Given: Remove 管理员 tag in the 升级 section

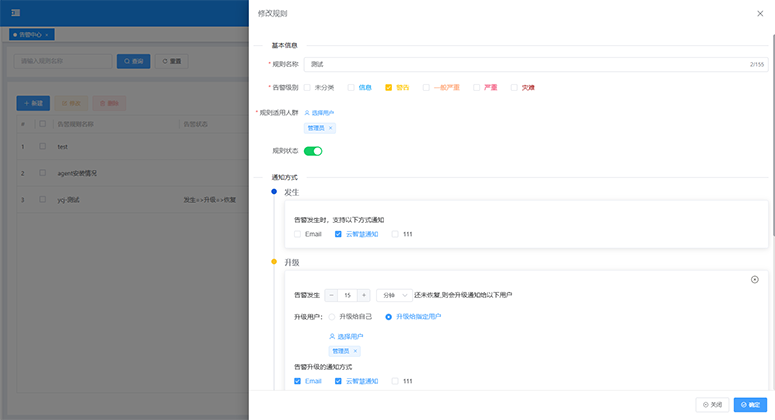Looking at the screenshot, I should pos(355,351).
